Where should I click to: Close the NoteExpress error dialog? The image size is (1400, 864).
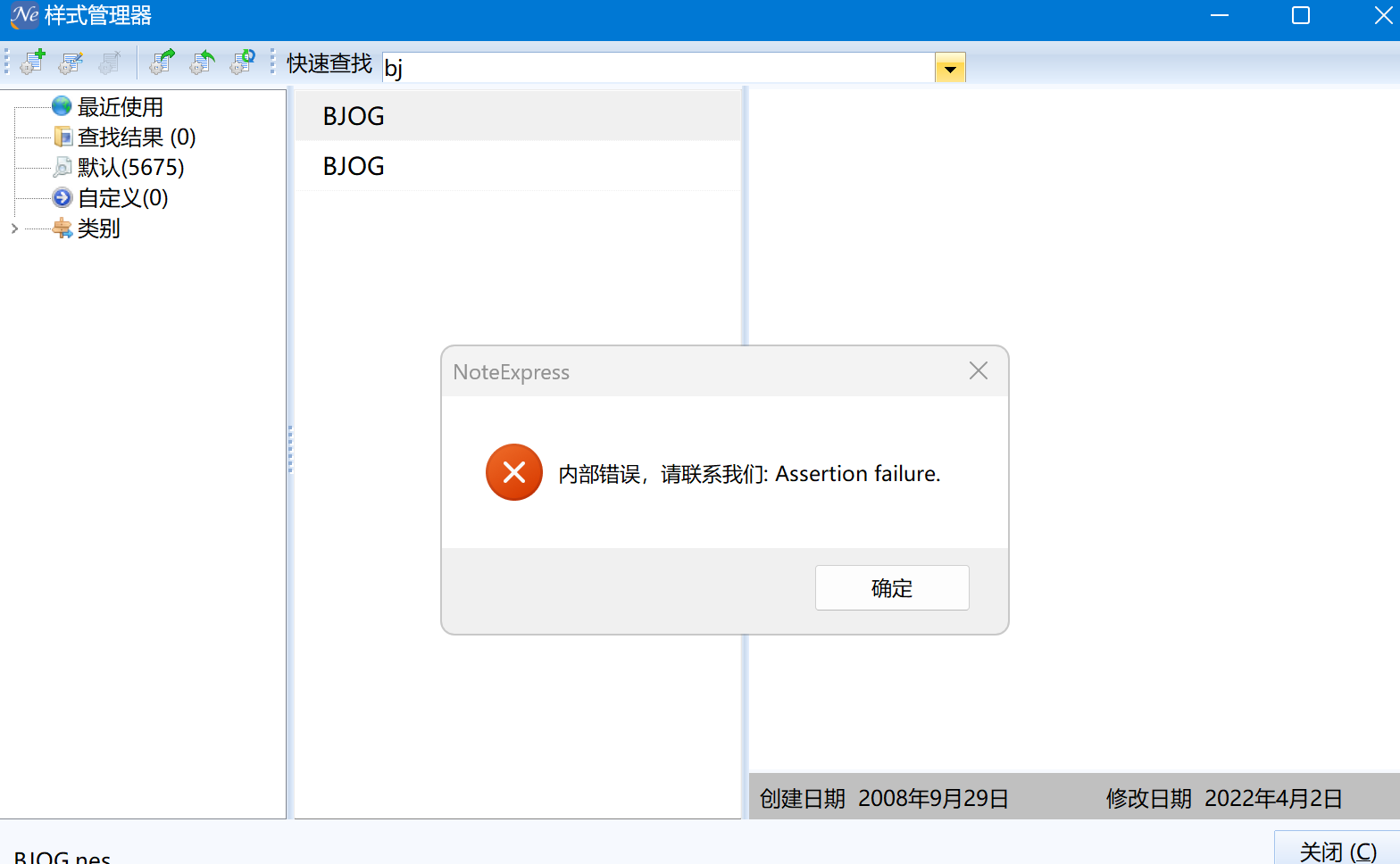tap(979, 371)
